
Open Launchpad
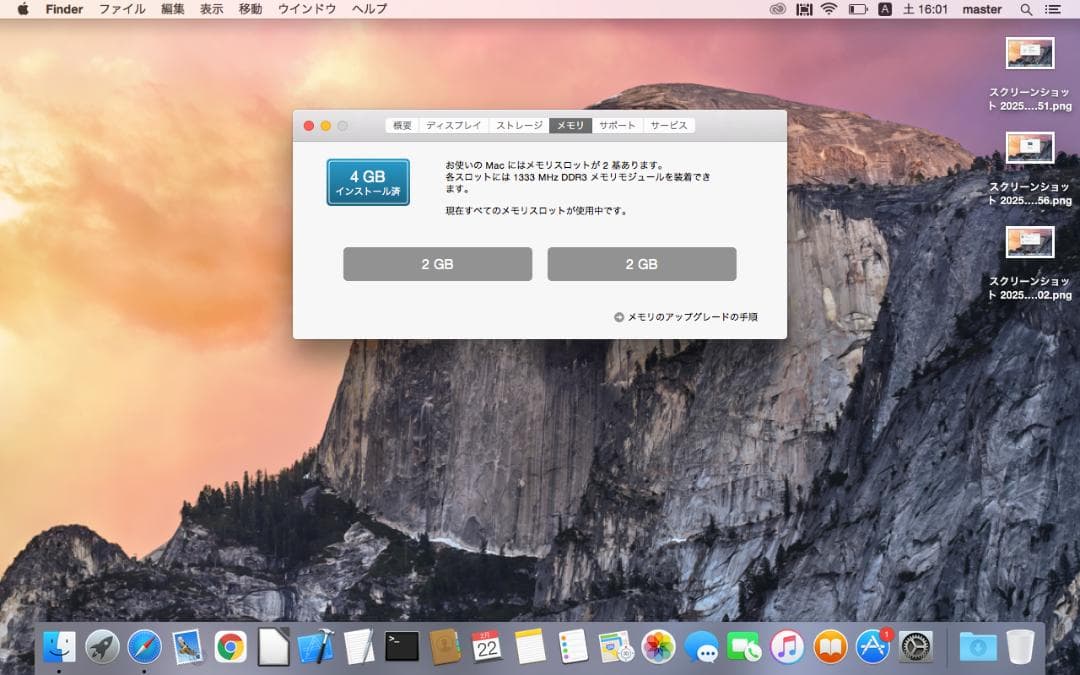100,648
